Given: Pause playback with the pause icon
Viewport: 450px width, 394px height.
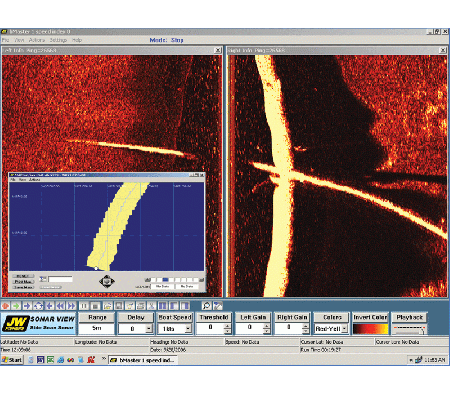Looking at the screenshot, I should click(84, 306).
